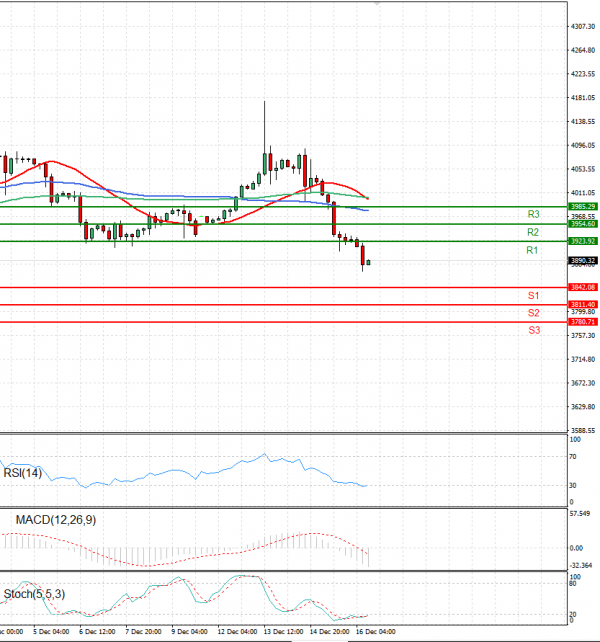Select the 3780.71 support price tag
This screenshot has height=642, width=600.
[x=583, y=322]
